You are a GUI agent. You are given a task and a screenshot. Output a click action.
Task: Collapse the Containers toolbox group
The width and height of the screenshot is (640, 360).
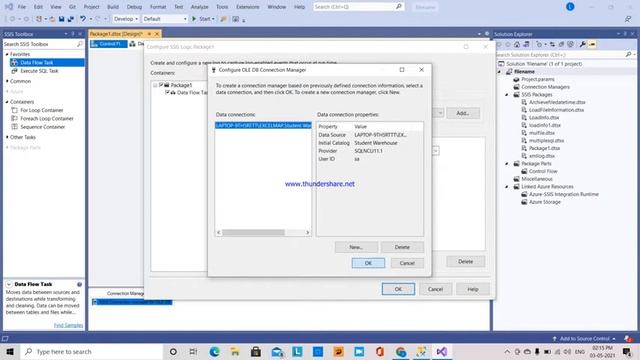pyautogui.click(x=7, y=102)
